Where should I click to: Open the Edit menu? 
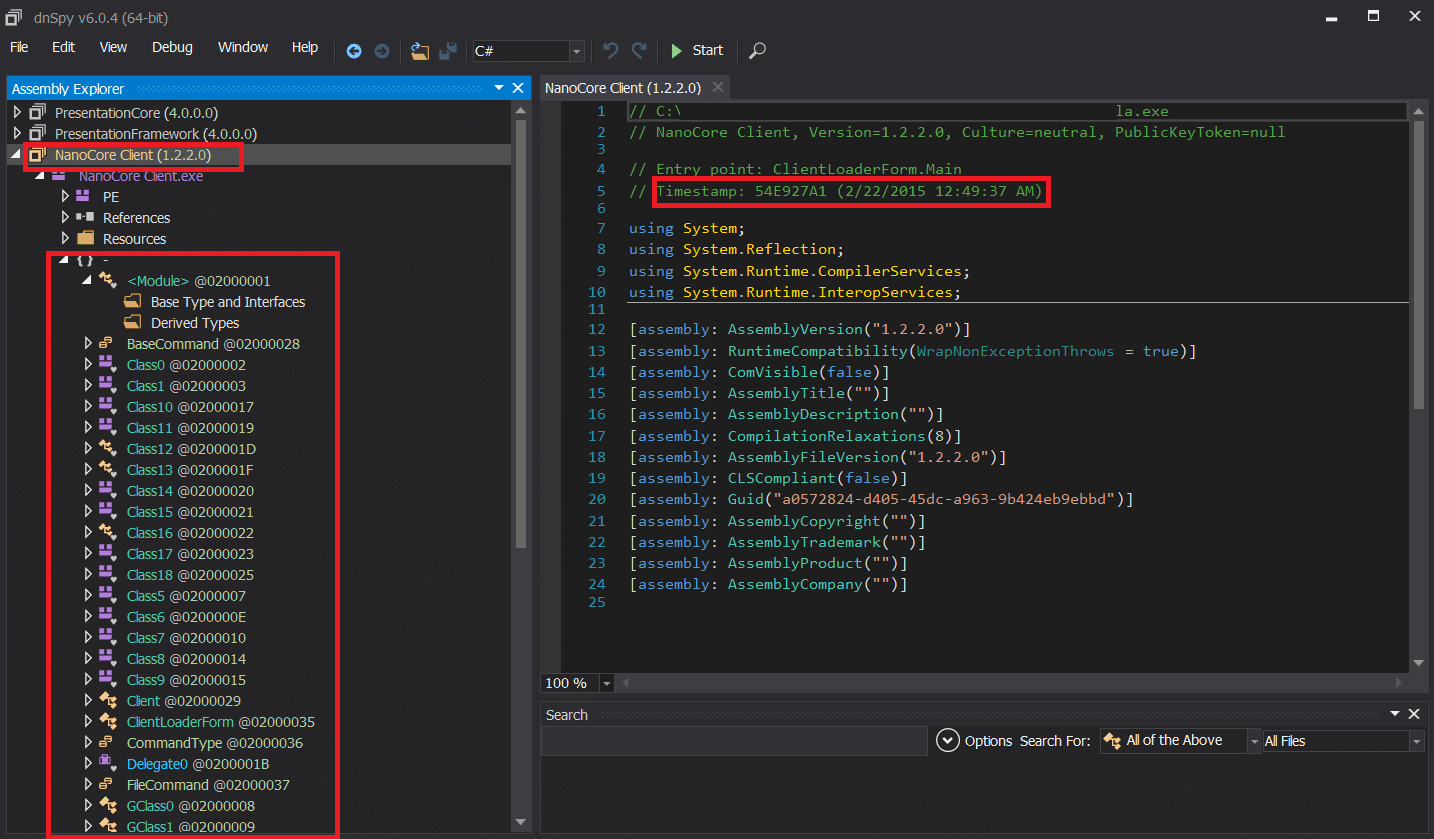(x=64, y=47)
